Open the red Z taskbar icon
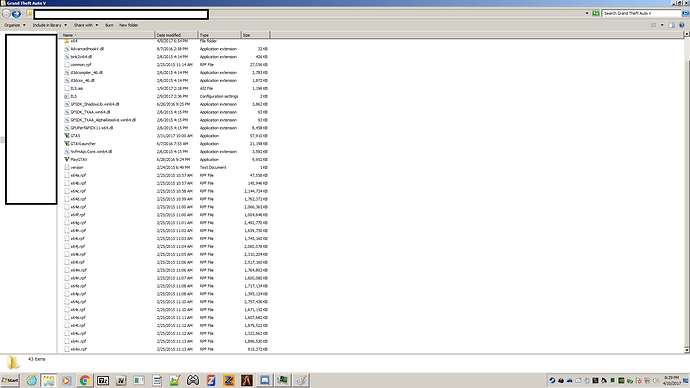This screenshot has height=388, width=690. point(211,380)
